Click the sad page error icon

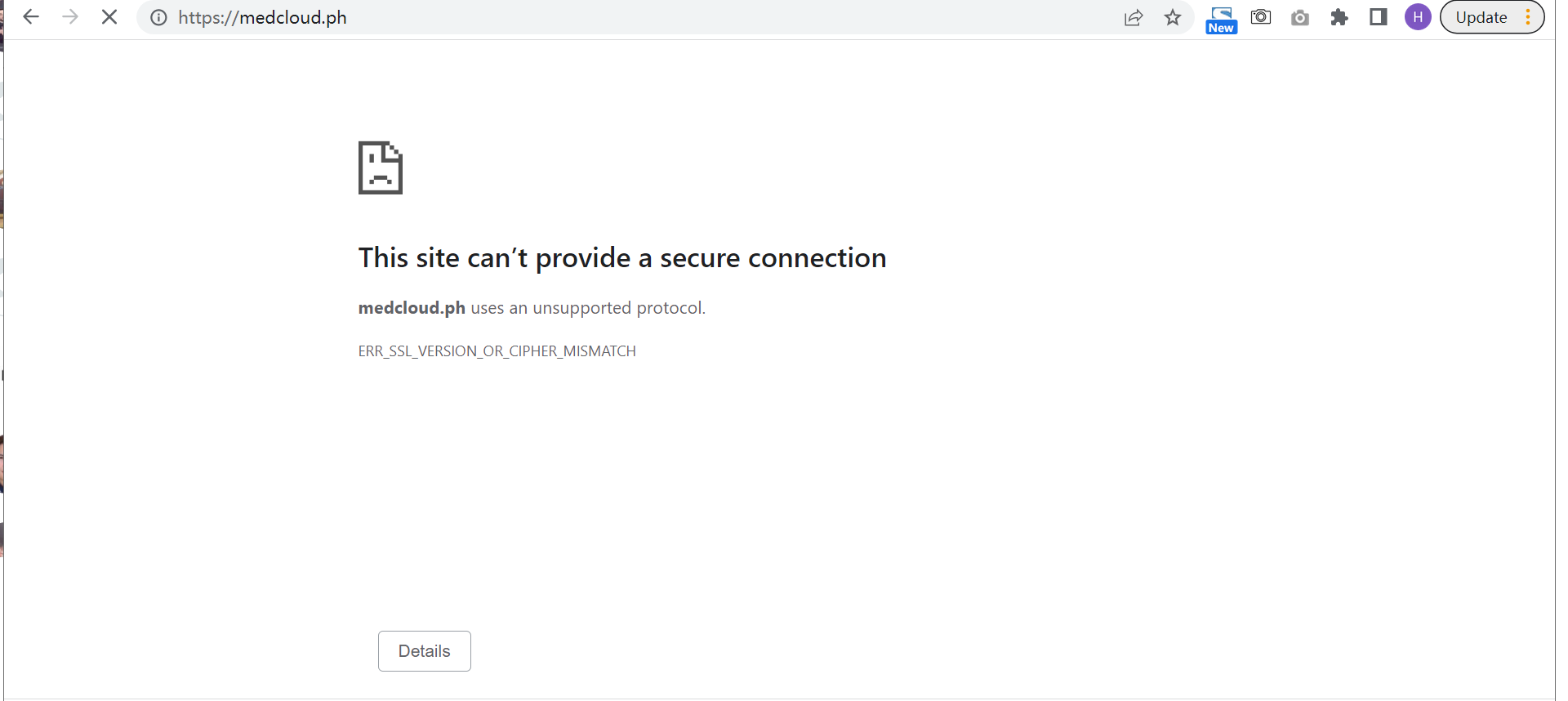click(381, 167)
